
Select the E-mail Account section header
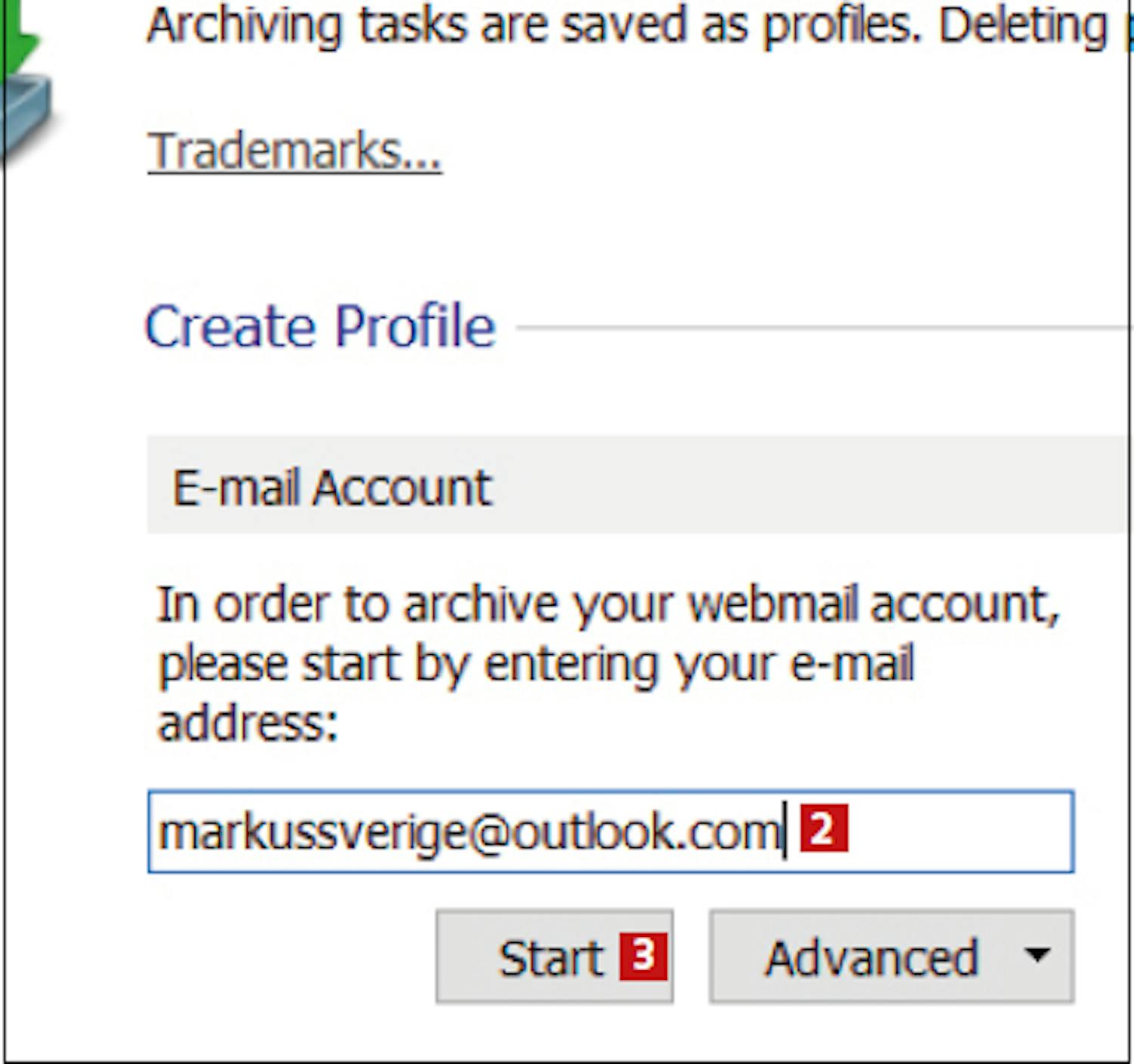pos(333,487)
